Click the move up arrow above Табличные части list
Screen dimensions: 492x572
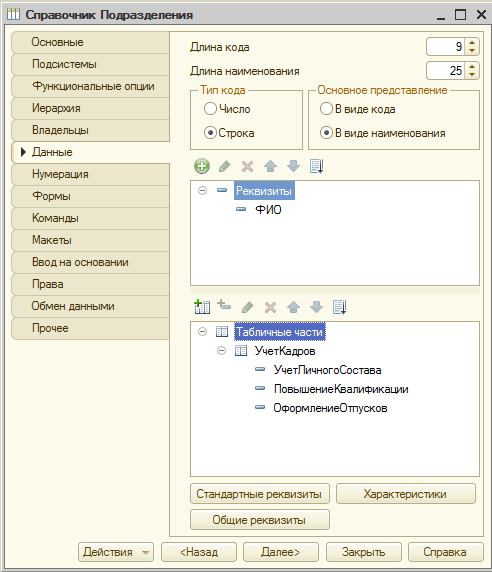(293, 307)
